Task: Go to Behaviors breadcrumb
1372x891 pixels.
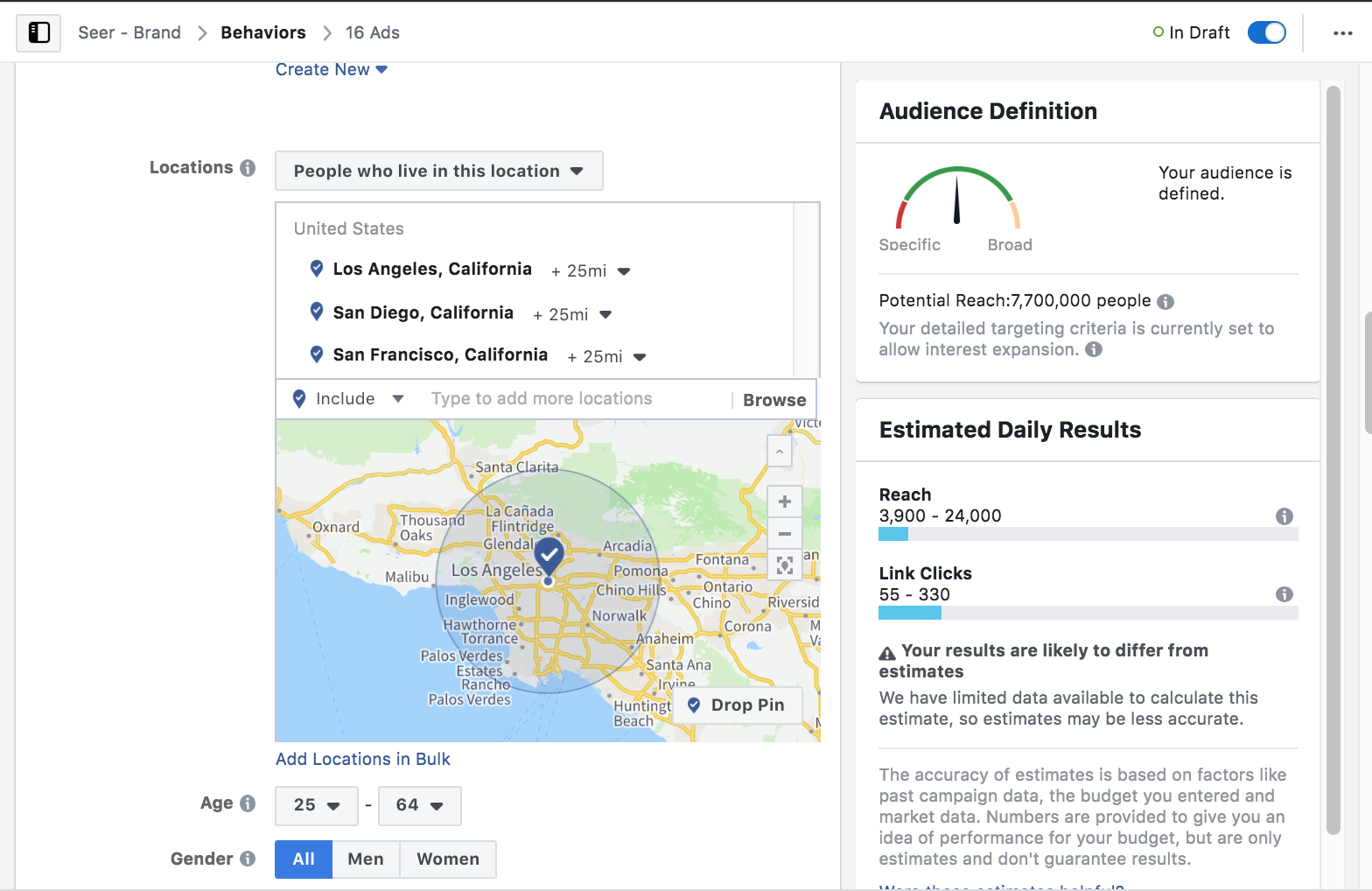Action: point(262,33)
